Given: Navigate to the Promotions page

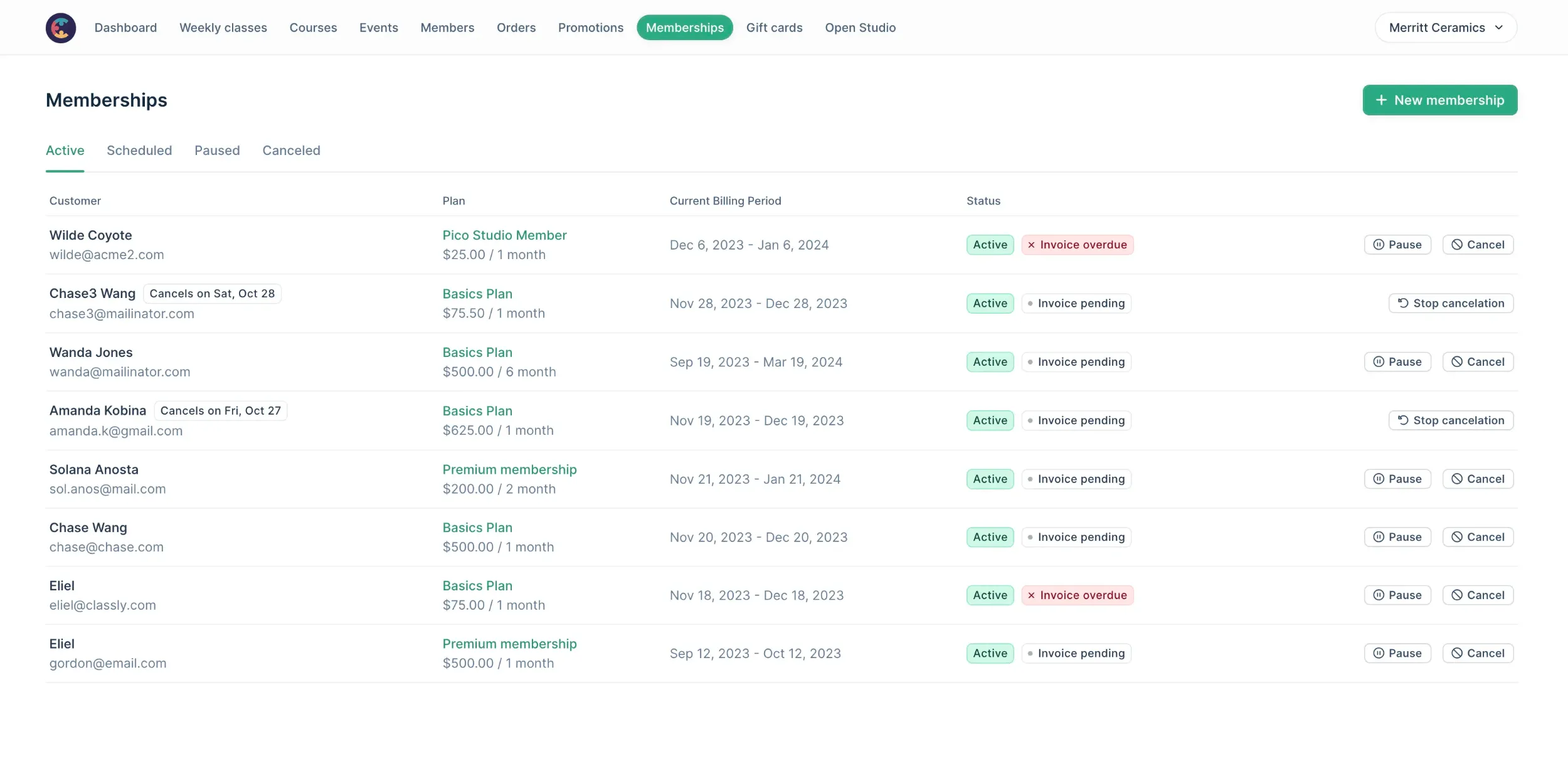Looking at the screenshot, I should 590,27.
